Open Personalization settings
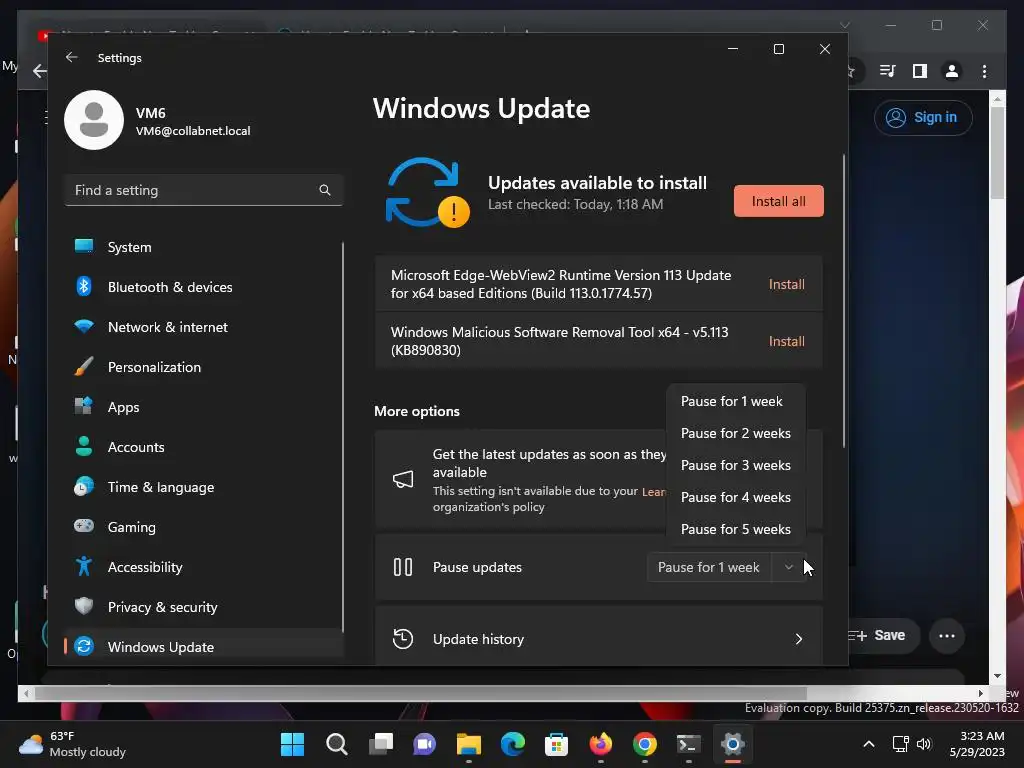The width and height of the screenshot is (1024, 768). (203, 367)
